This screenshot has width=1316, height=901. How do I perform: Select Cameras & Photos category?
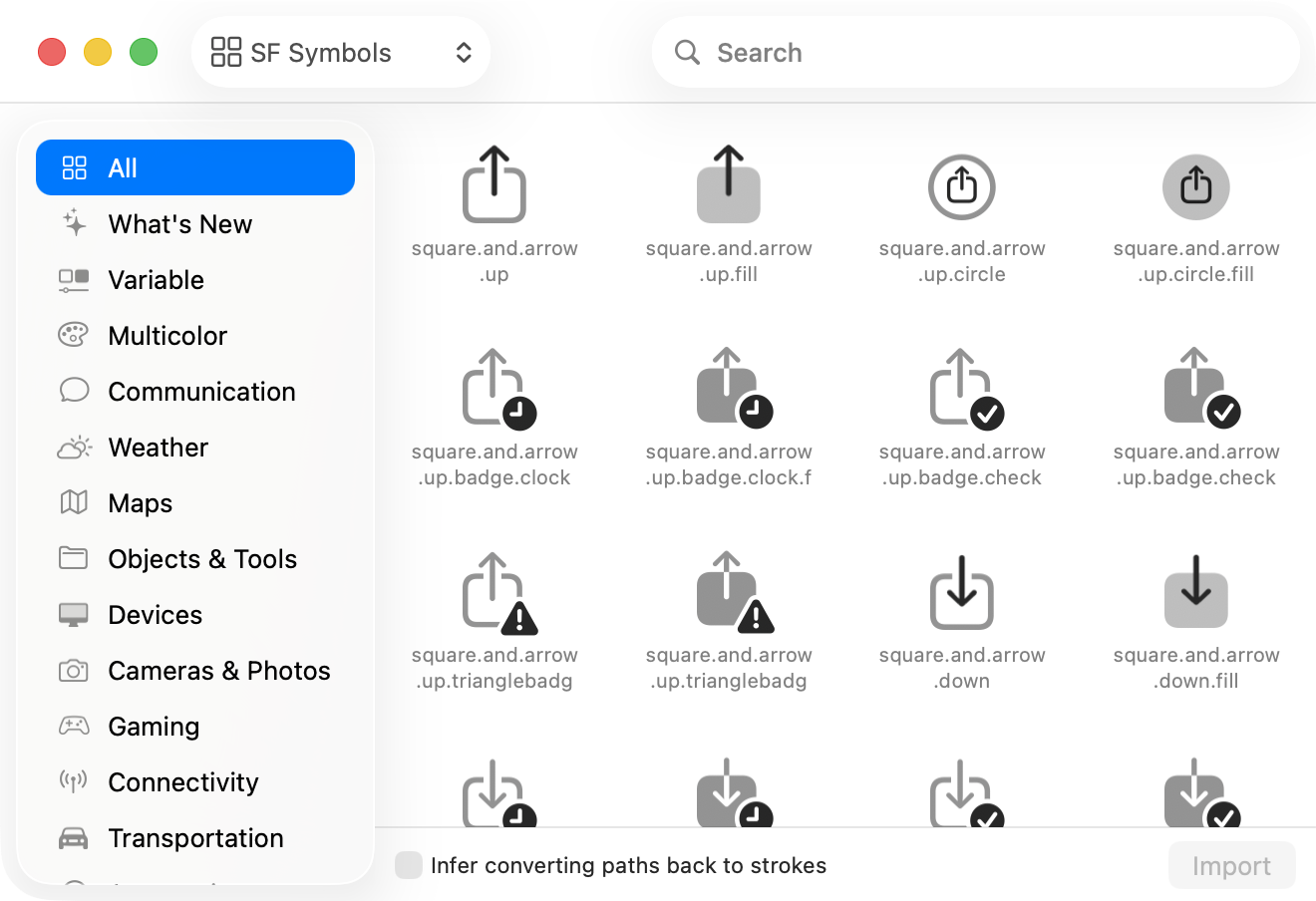[x=195, y=670]
